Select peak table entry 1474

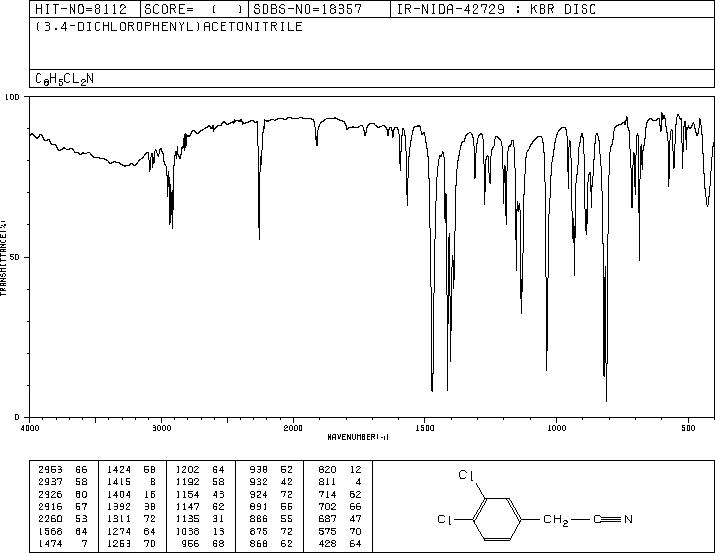pos(62,543)
